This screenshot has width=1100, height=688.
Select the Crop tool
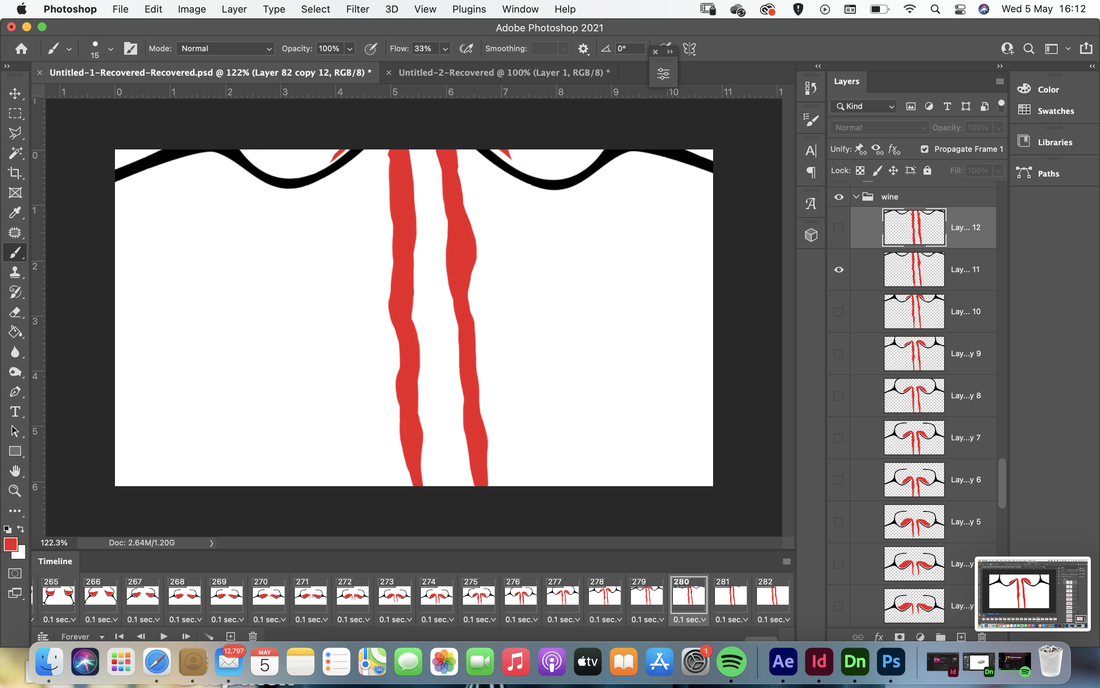15,173
